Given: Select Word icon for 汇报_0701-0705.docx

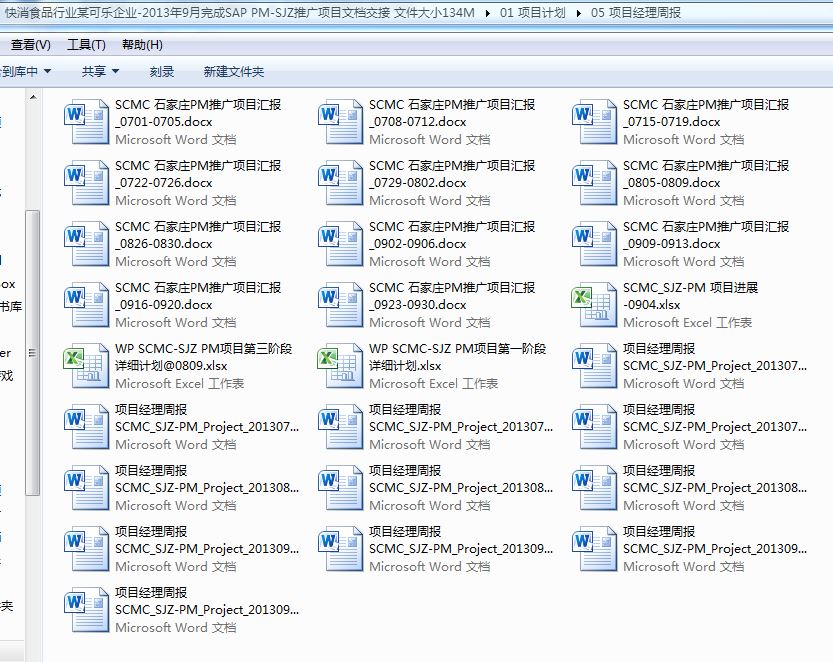Looking at the screenshot, I should [86, 122].
